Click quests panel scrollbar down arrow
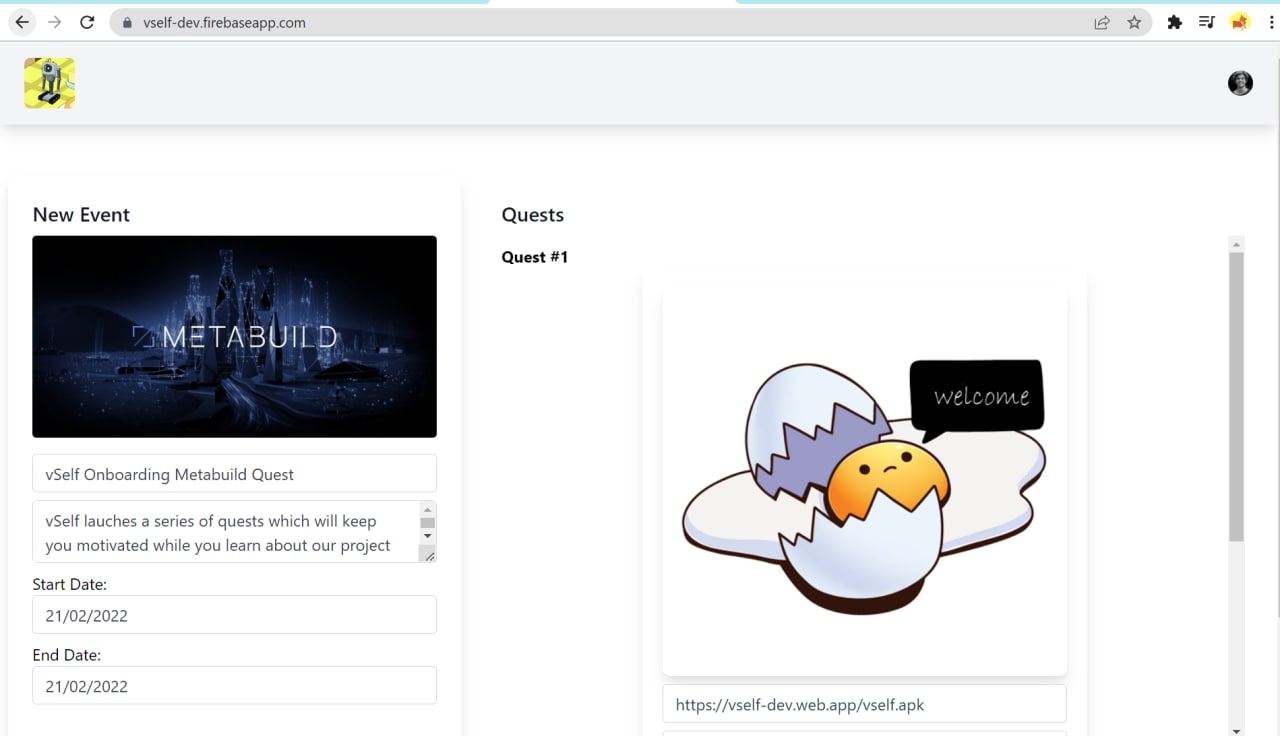The height and width of the screenshot is (736, 1280). pyautogui.click(x=1236, y=731)
